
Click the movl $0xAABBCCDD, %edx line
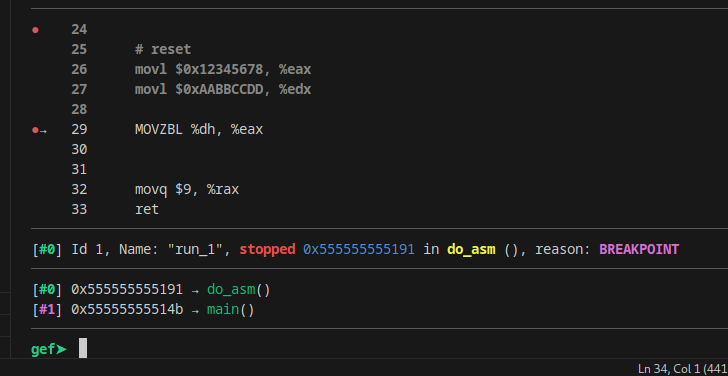[223, 90]
